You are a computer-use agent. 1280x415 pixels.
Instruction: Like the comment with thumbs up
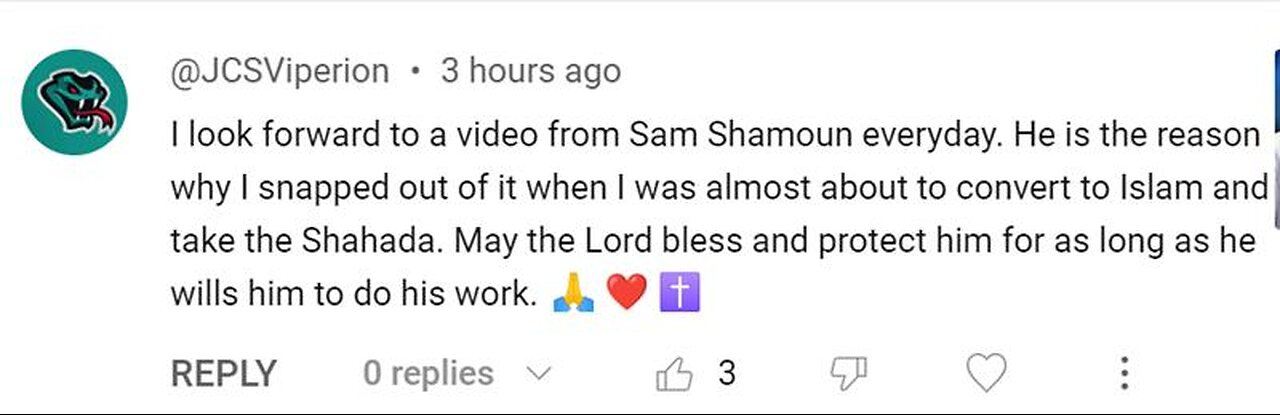pyautogui.click(x=674, y=375)
